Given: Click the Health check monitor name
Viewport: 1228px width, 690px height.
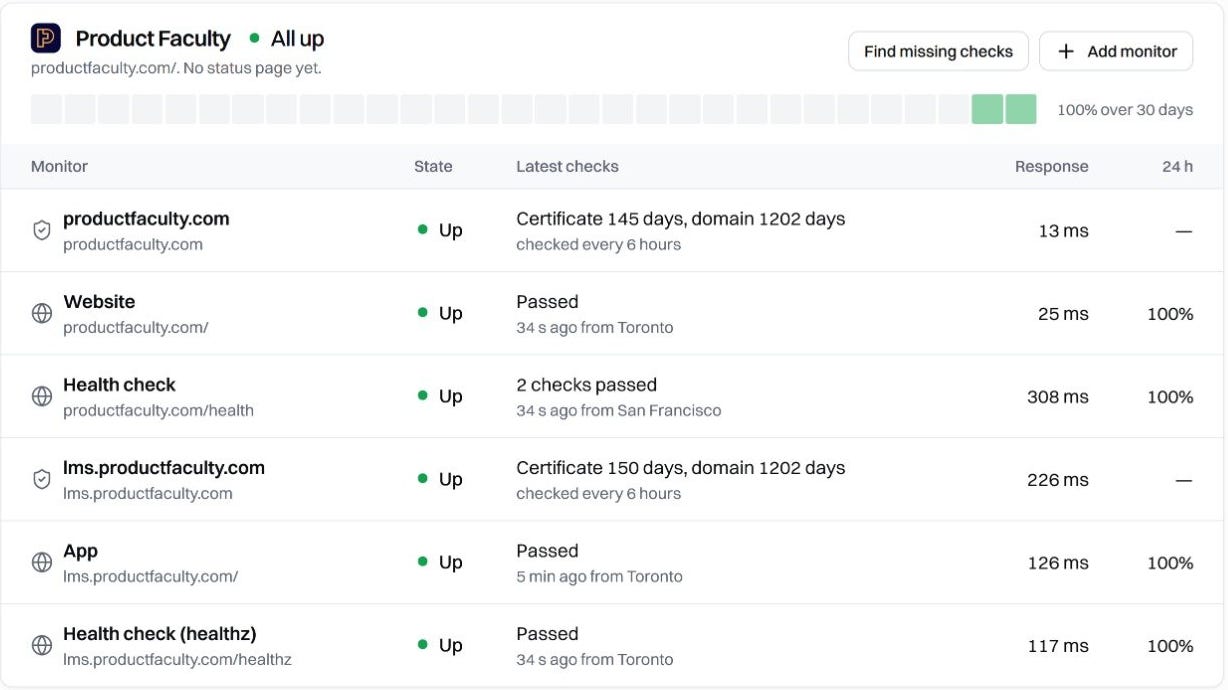Looking at the screenshot, I should click(x=119, y=385).
